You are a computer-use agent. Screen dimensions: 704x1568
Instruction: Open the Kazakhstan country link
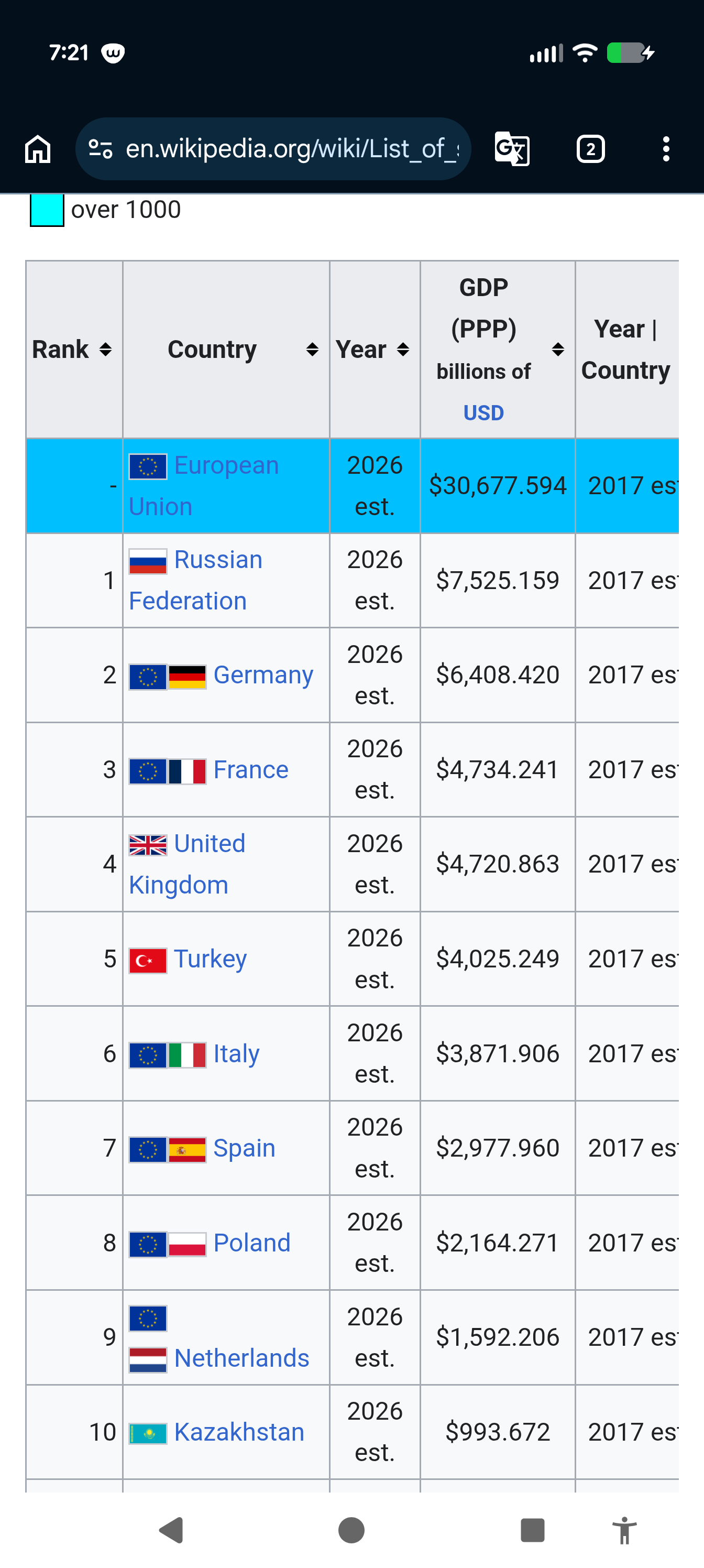click(x=239, y=1432)
